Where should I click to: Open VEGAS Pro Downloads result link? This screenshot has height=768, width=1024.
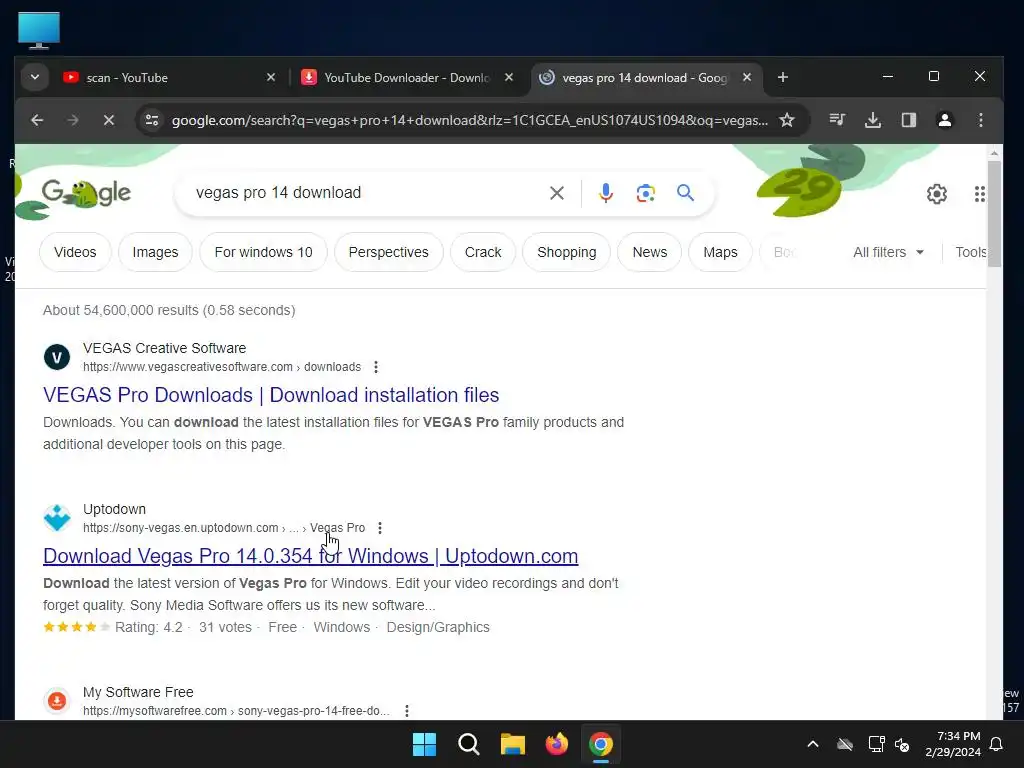coord(271,395)
